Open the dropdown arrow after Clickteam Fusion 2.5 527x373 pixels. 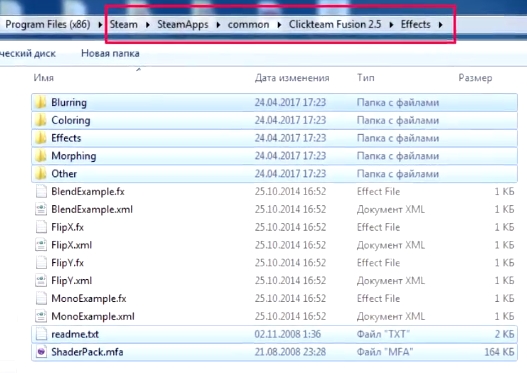(391, 25)
